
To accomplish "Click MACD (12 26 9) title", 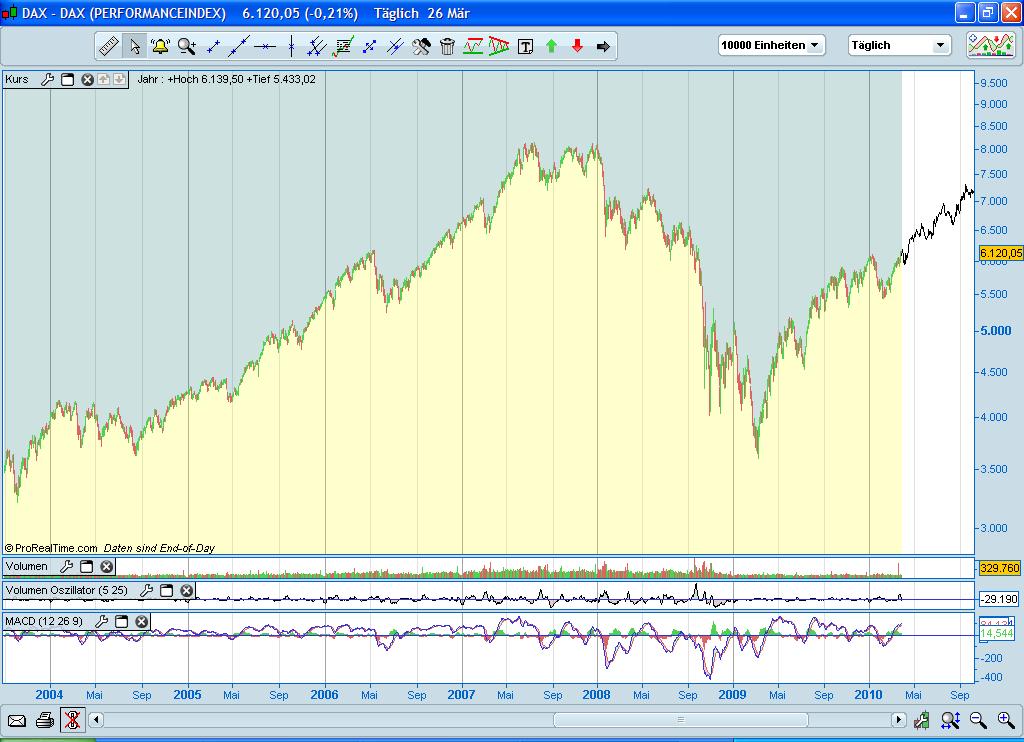I will tap(44, 621).
